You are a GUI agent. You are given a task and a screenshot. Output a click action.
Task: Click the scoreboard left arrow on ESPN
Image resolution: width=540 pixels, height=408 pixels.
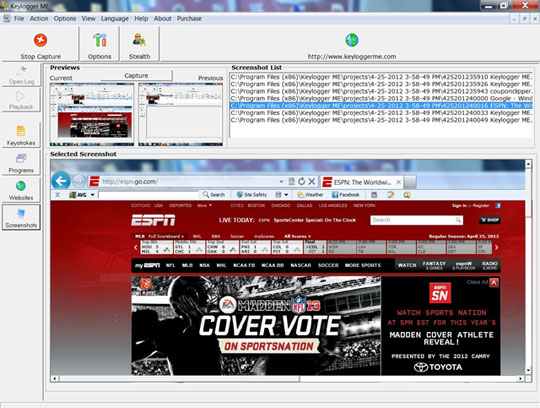point(135,247)
